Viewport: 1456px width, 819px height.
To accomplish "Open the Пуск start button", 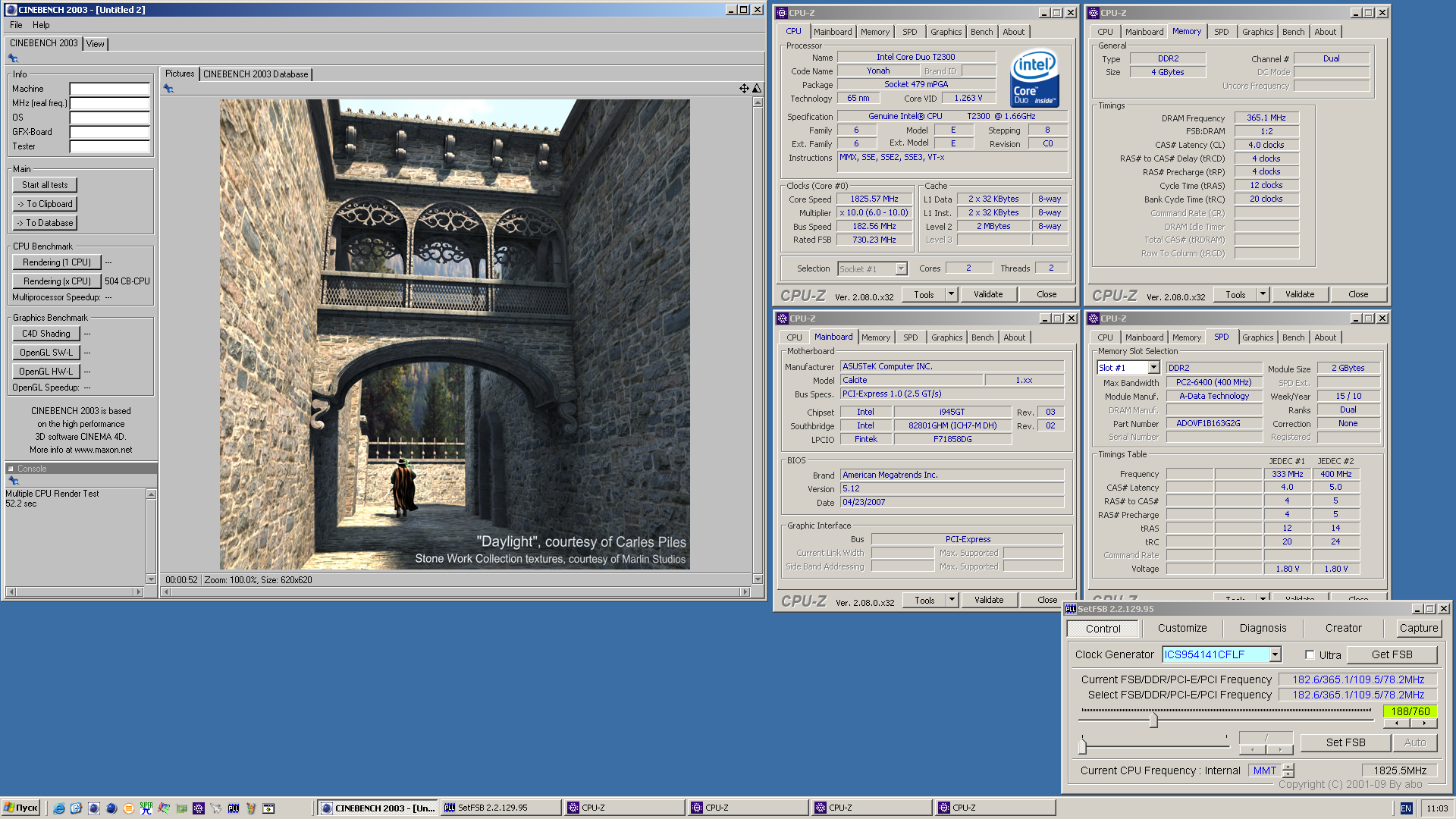I will pyautogui.click(x=20, y=808).
